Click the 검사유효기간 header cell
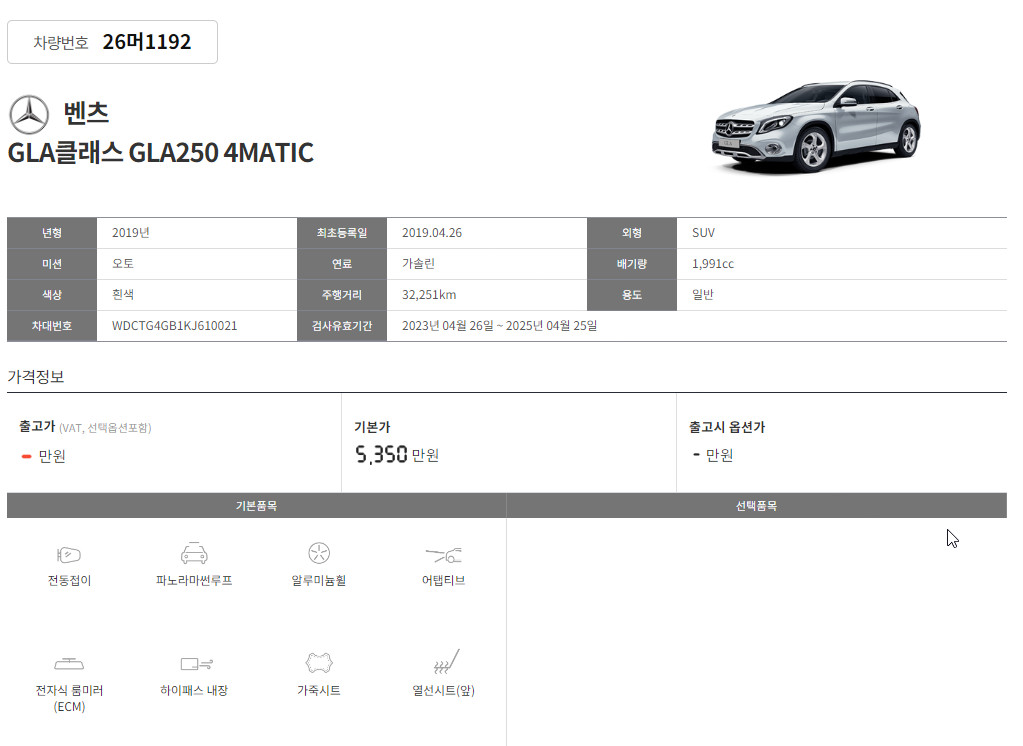 point(342,326)
